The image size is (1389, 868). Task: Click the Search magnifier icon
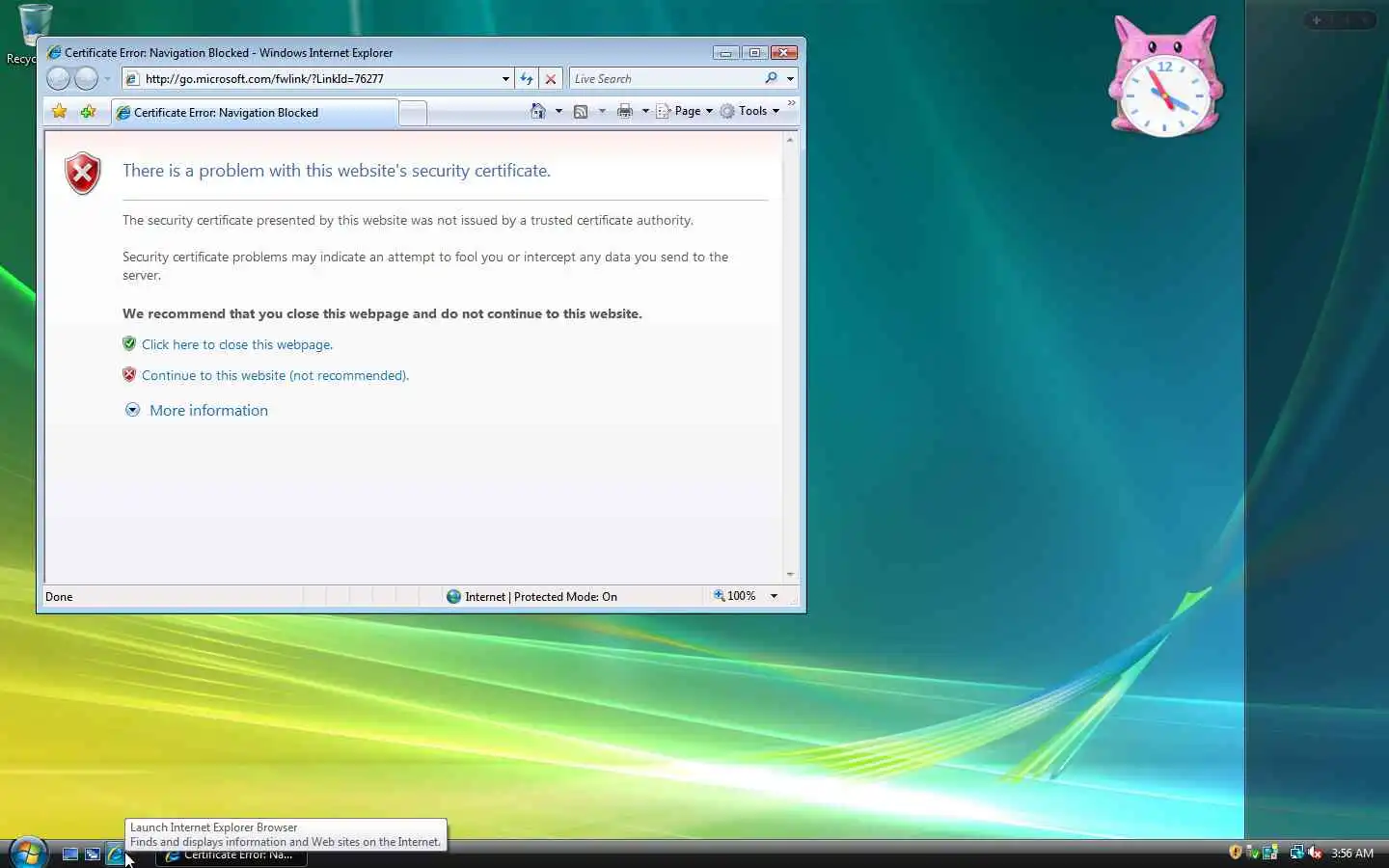point(771,78)
